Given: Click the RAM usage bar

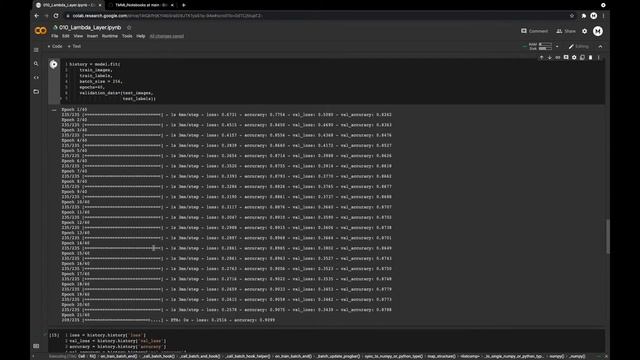Looking at the screenshot, I should pyautogui.click(x=545, y=44).
